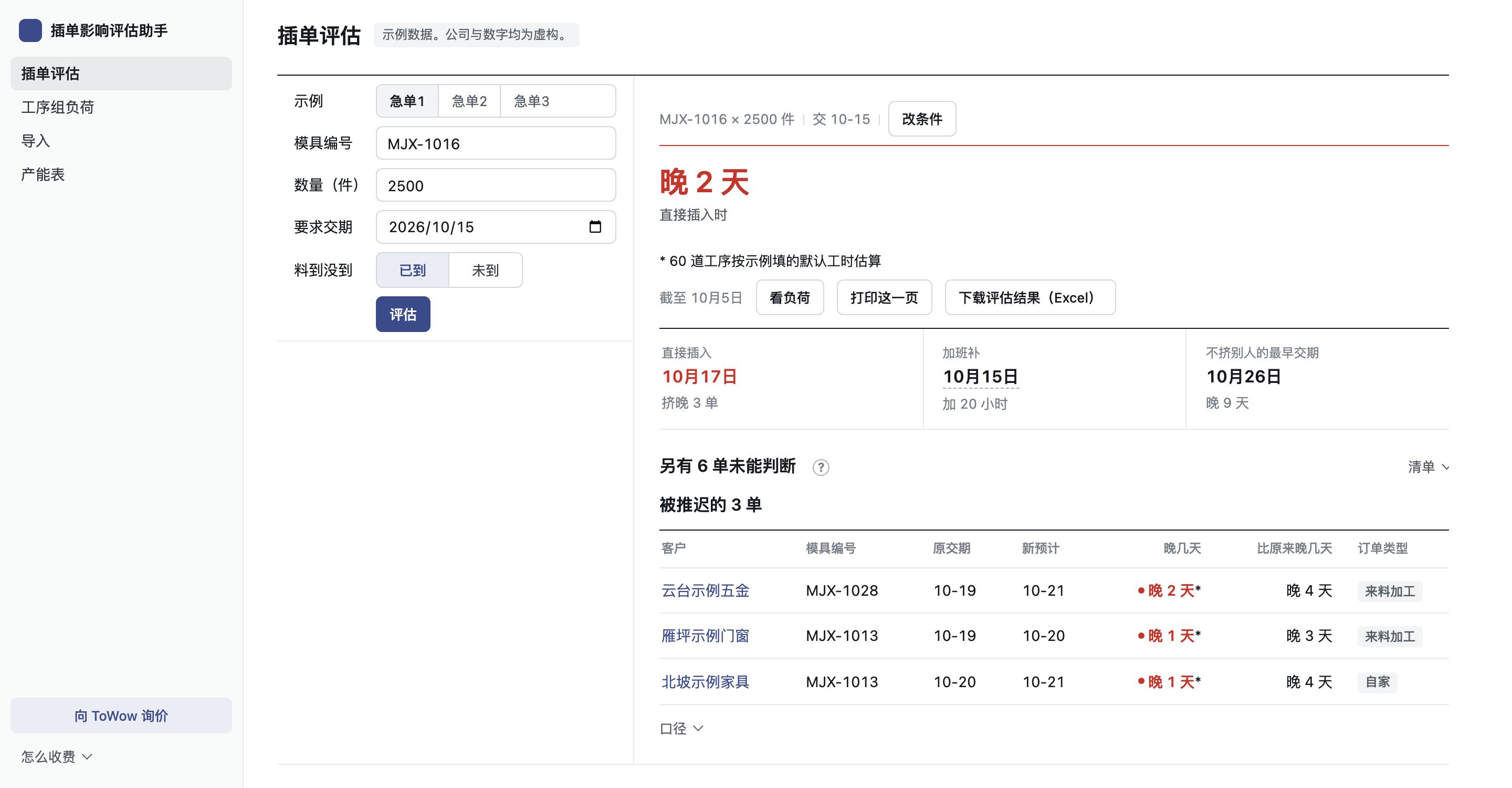This screenshot has height=788, width=1512.
Task: Click the 新预计 column header
Action: tap(1041, 548)
